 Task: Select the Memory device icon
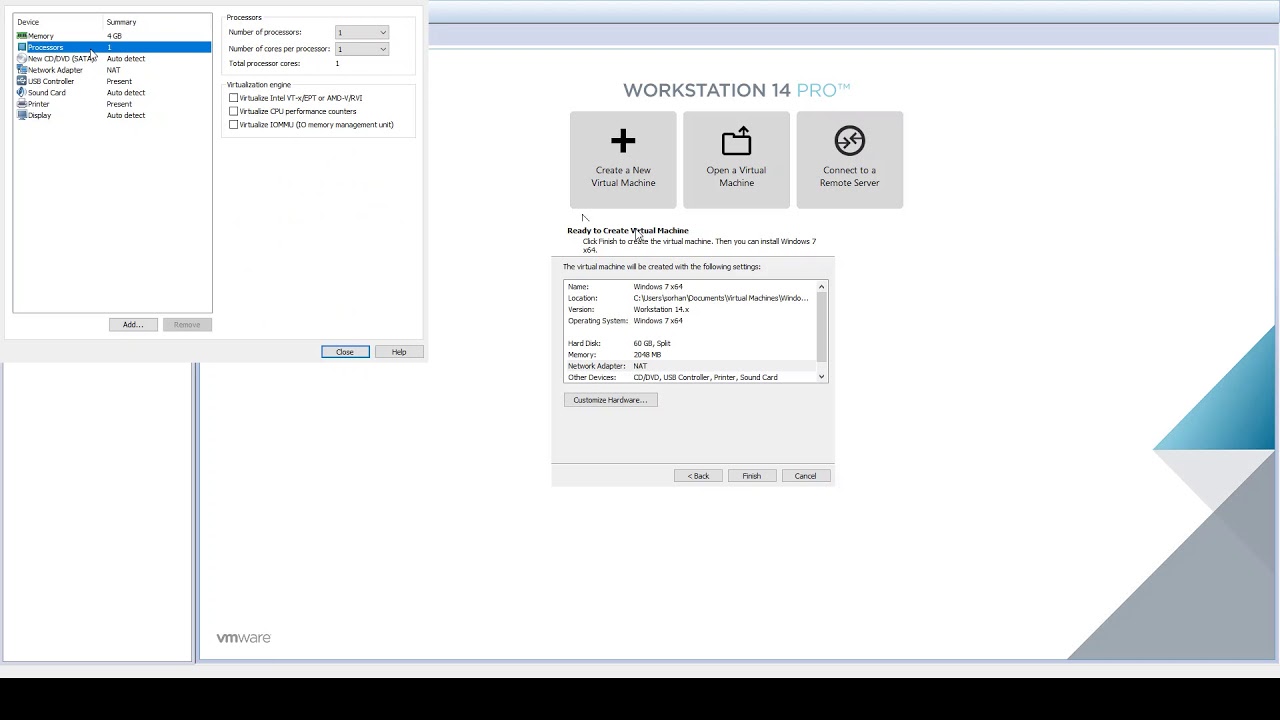pos(22,36)
